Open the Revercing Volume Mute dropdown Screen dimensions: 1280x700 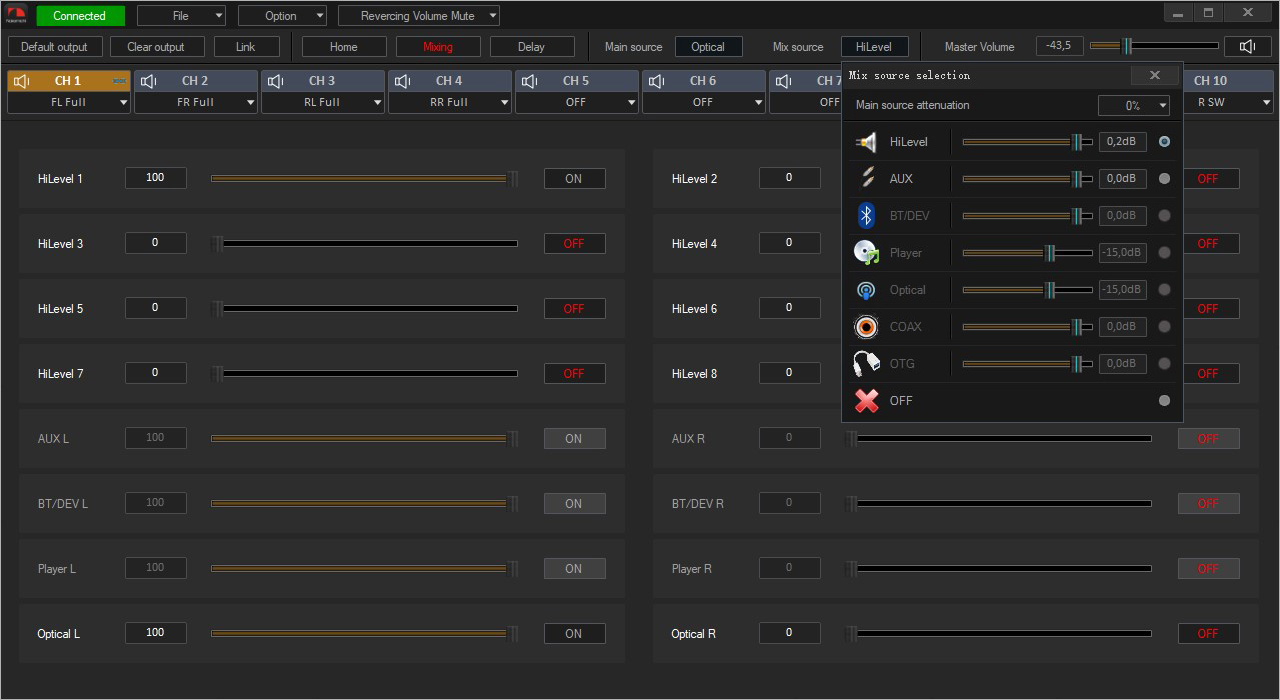(x=418, y=16)
